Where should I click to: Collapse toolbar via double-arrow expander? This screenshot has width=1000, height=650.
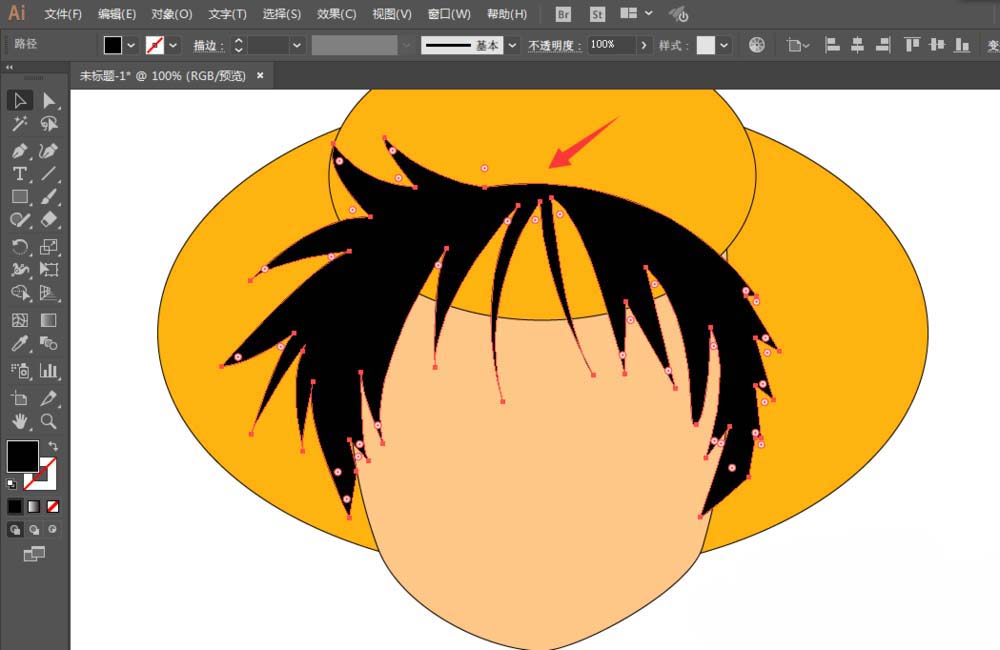pos(9,67)
